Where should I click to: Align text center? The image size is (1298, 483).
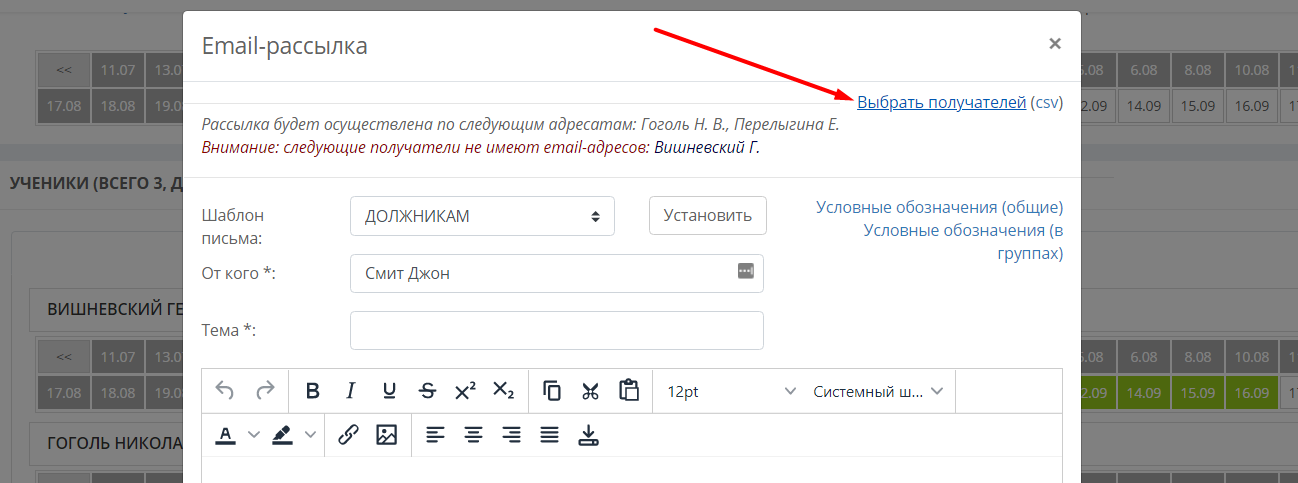pyautogui.click(x=473, y=435)
